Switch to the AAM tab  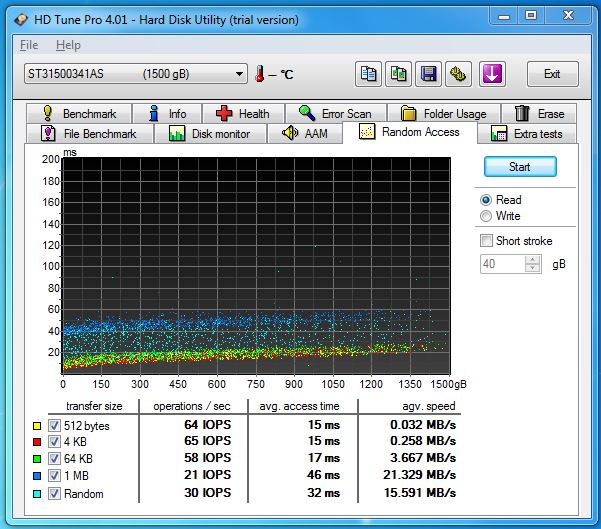tap(305, 133)
